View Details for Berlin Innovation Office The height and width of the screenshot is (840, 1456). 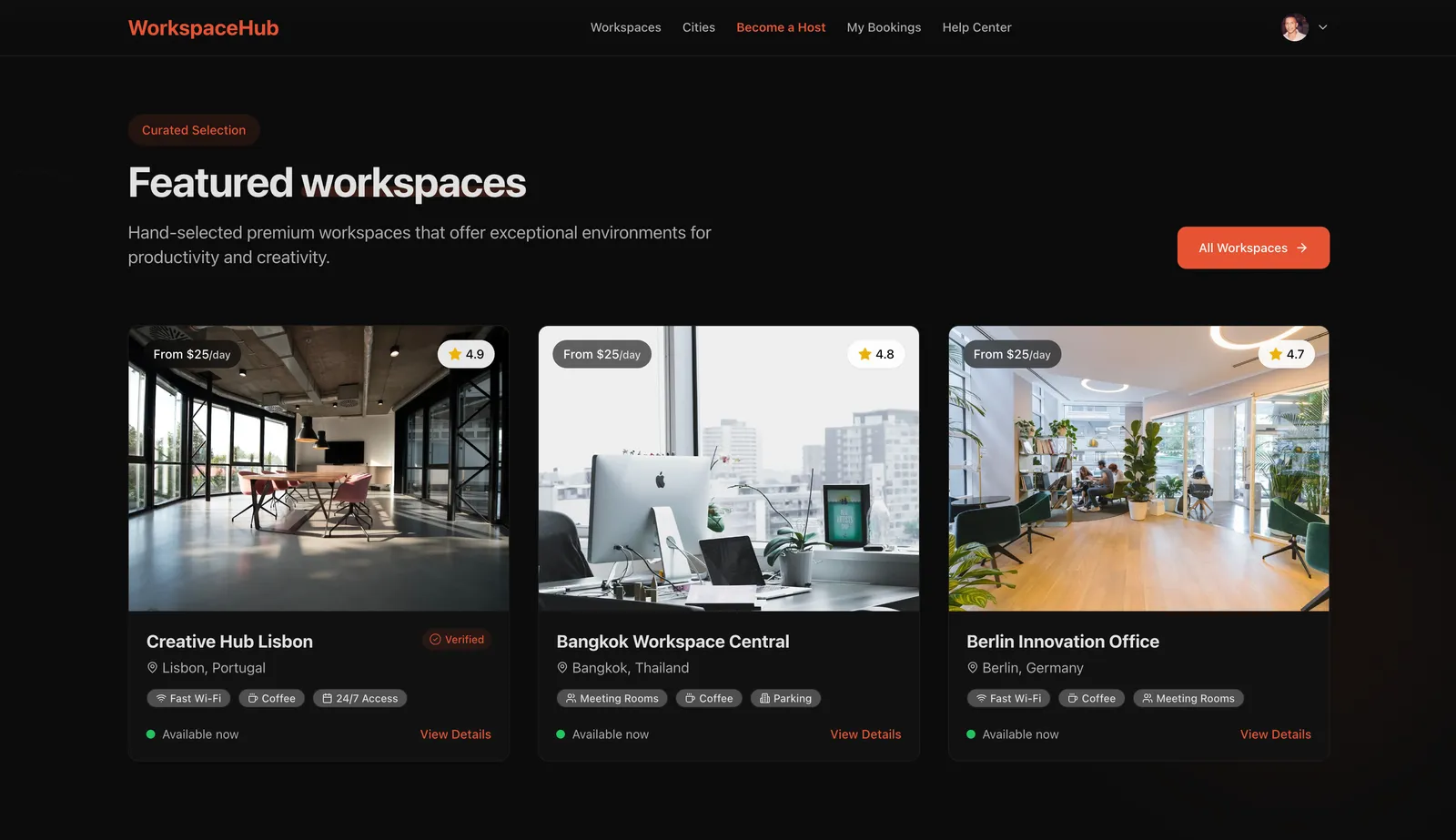click(x=1276, y=734)
